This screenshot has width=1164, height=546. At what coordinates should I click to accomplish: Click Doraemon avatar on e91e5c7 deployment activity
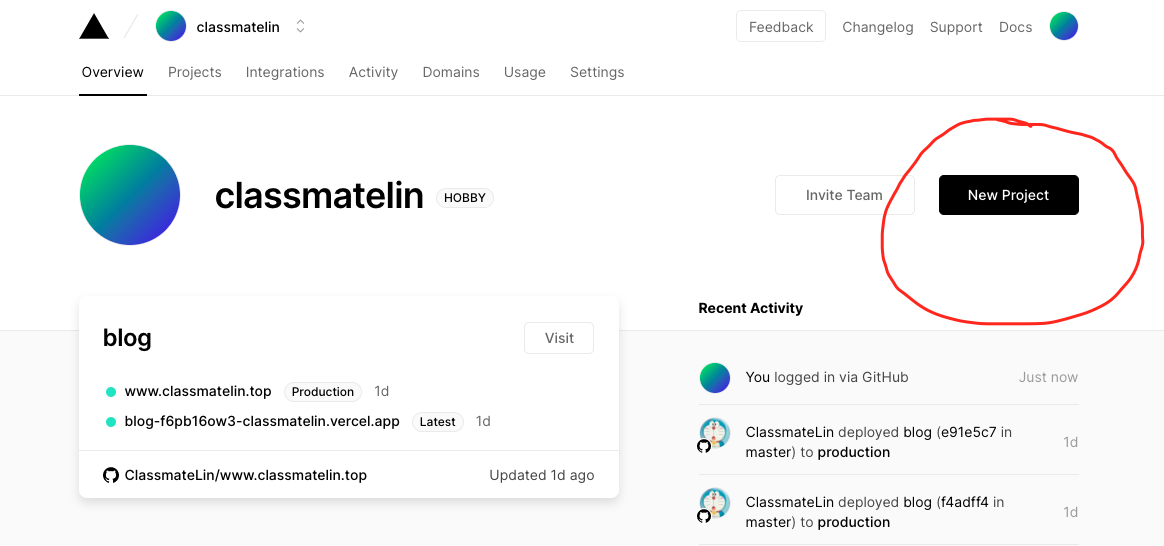click(715, 432)
